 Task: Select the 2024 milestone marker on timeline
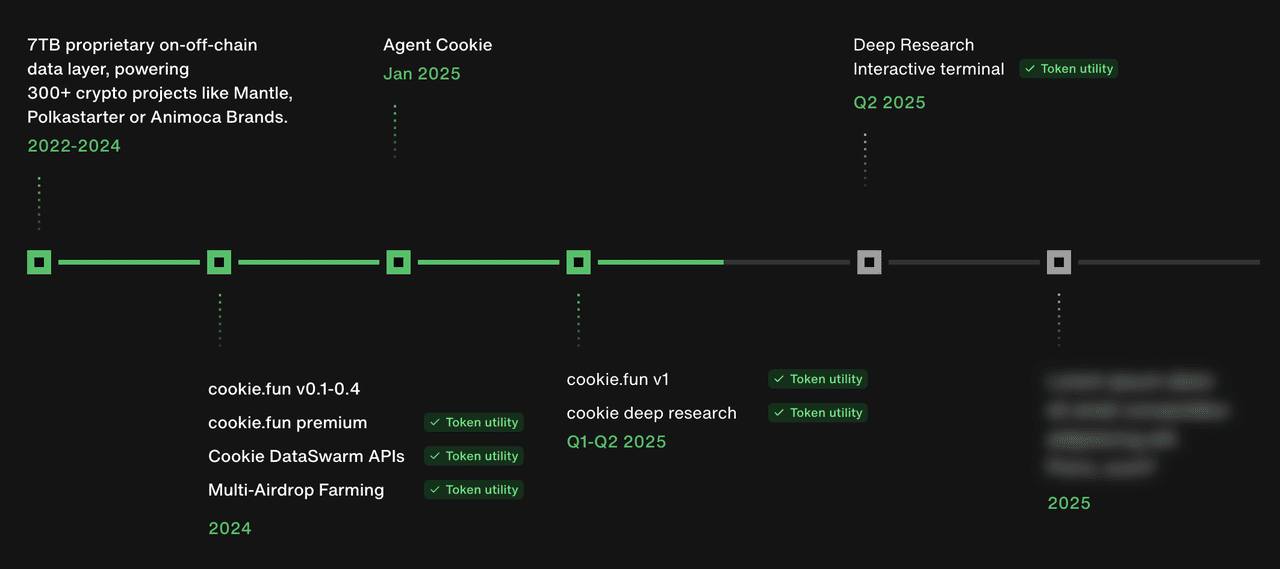click(x=219, y=262)
